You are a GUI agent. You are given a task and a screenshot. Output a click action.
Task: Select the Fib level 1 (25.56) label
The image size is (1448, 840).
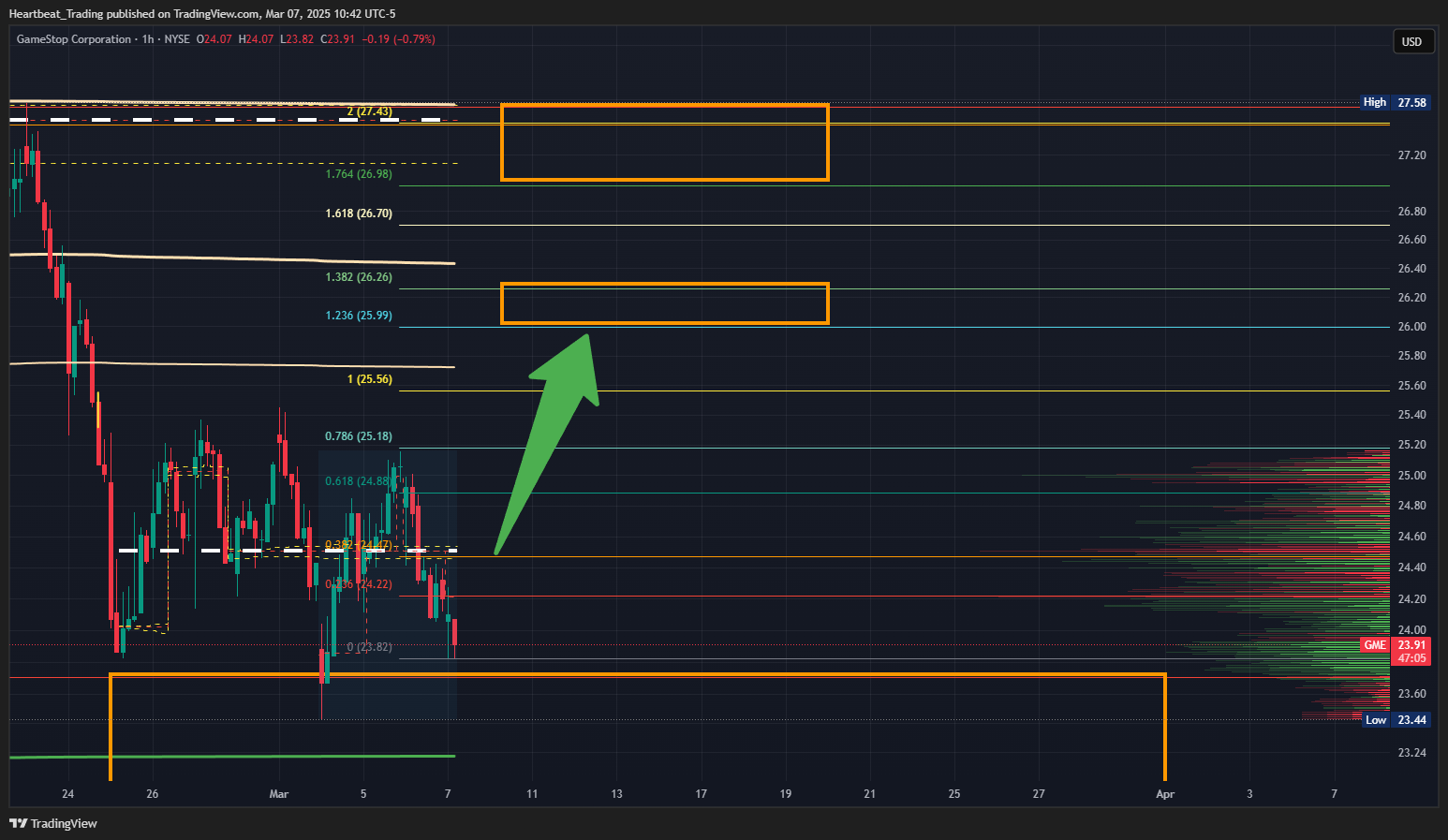click(370, 379)
